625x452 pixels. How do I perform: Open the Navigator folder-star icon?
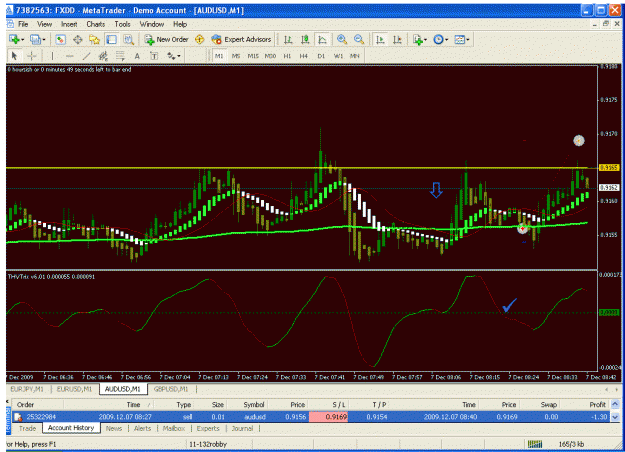[x=94, y=39]
